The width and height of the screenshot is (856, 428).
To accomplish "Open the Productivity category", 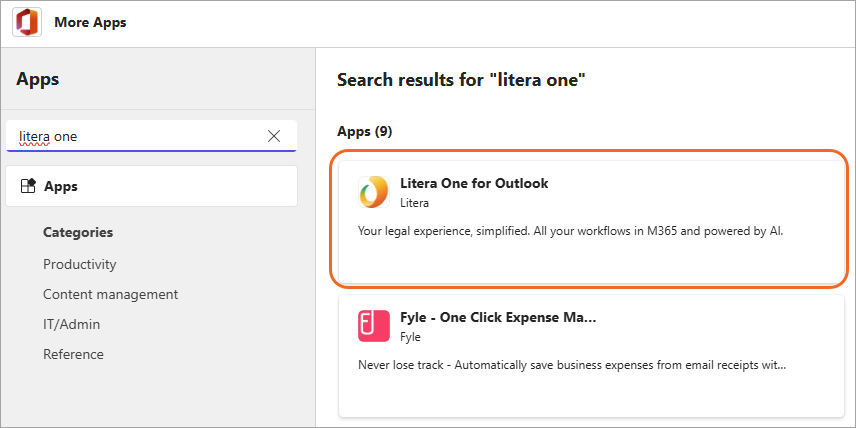I will (80, 264).
